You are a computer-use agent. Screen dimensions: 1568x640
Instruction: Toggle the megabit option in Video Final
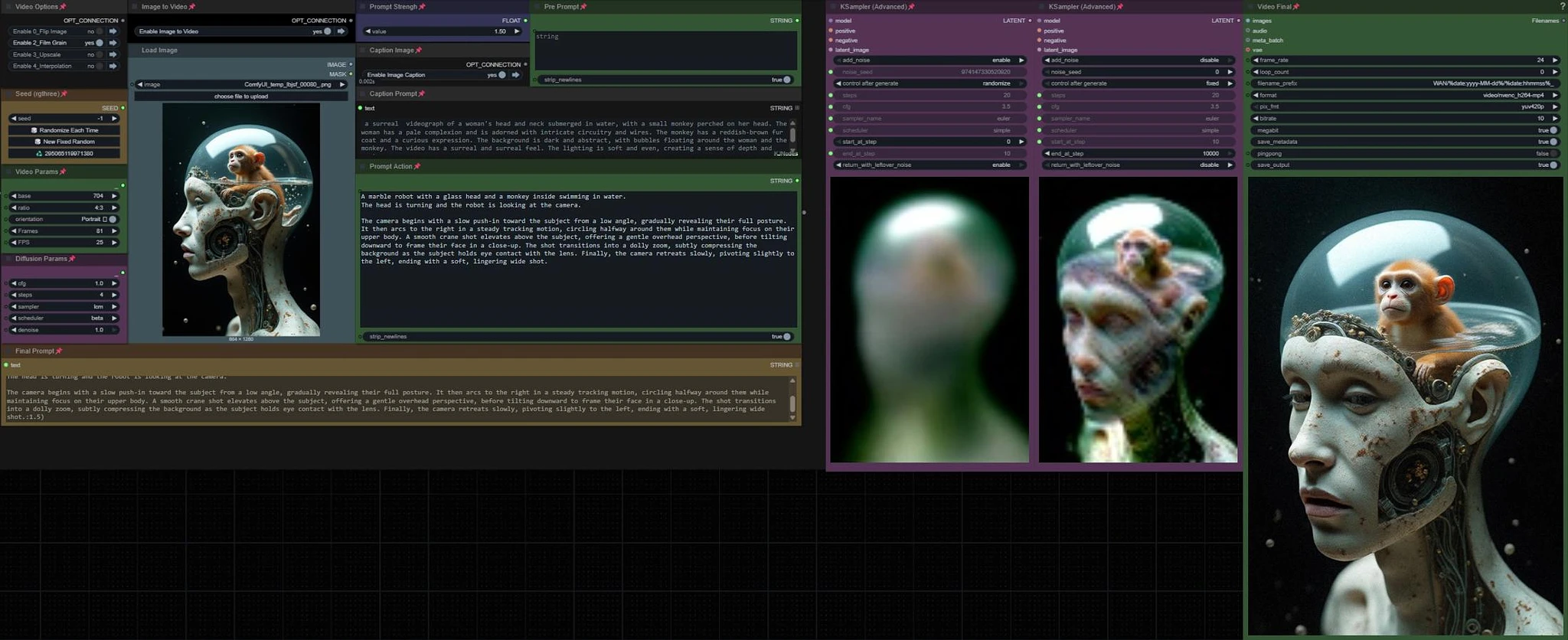pos(1553,131)
